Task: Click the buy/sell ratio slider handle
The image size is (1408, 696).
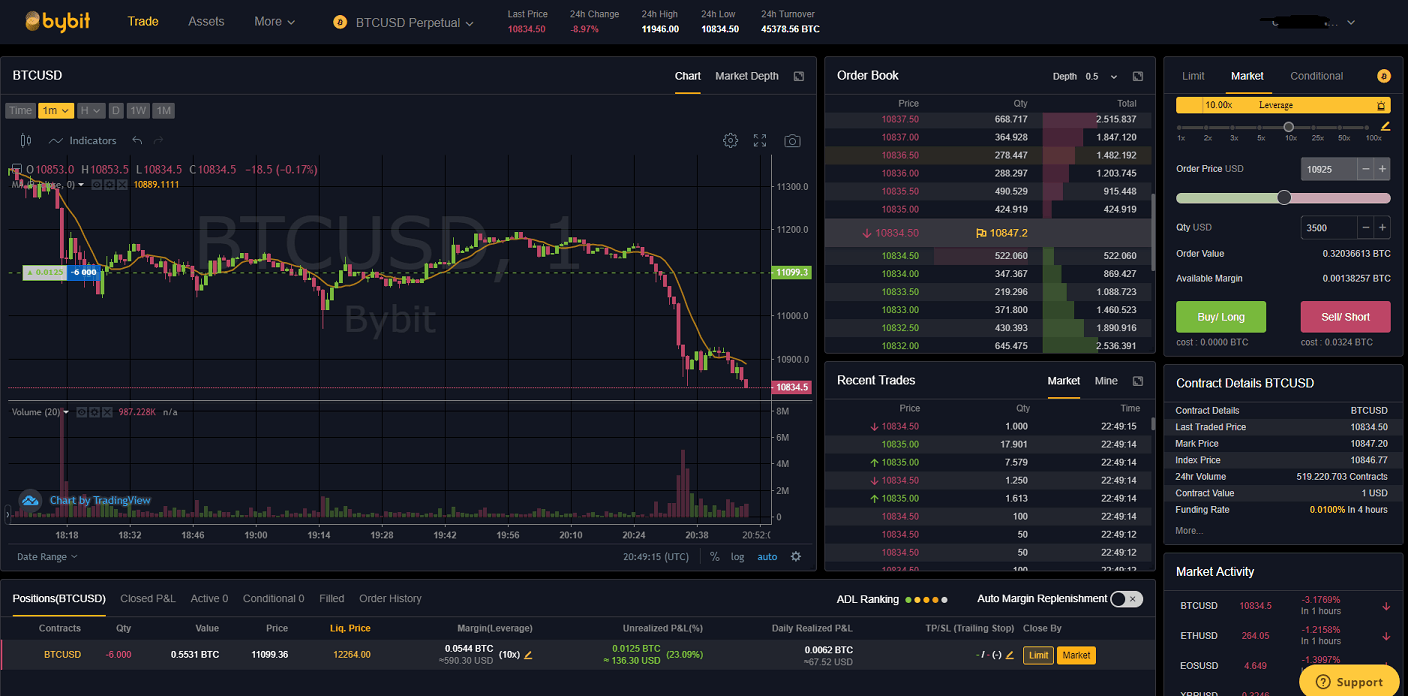Action: pos(1284,198)
